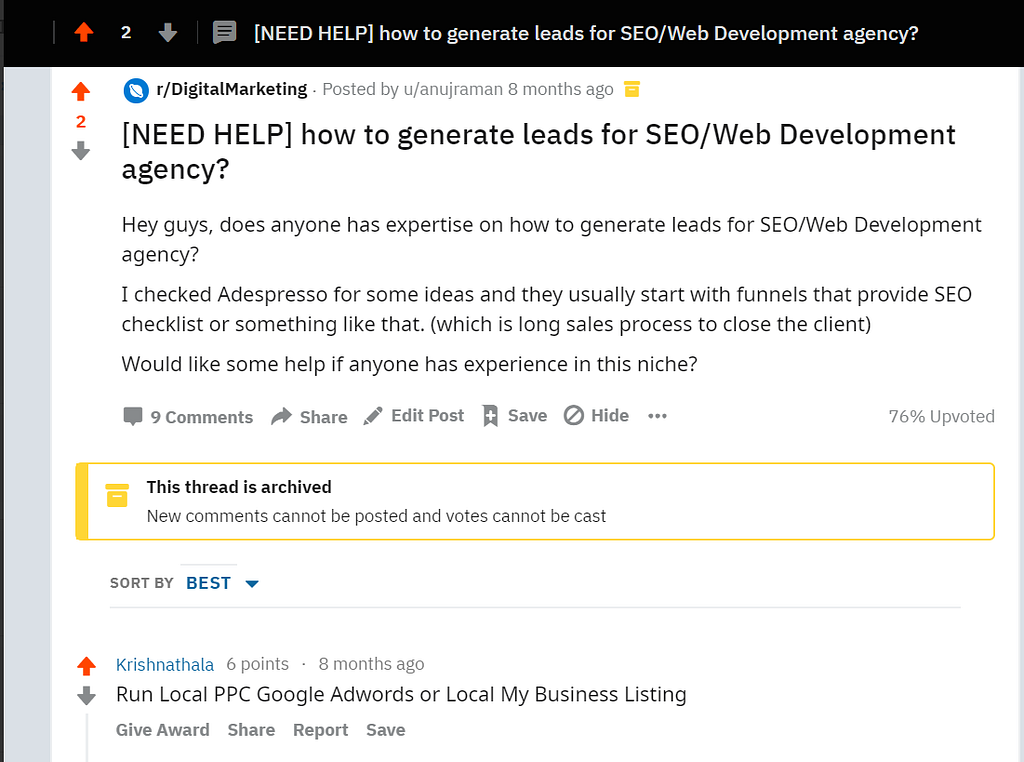Downvote the post in the top black header bar
This screenshot has height=762, width=1024.
(168, 32)
